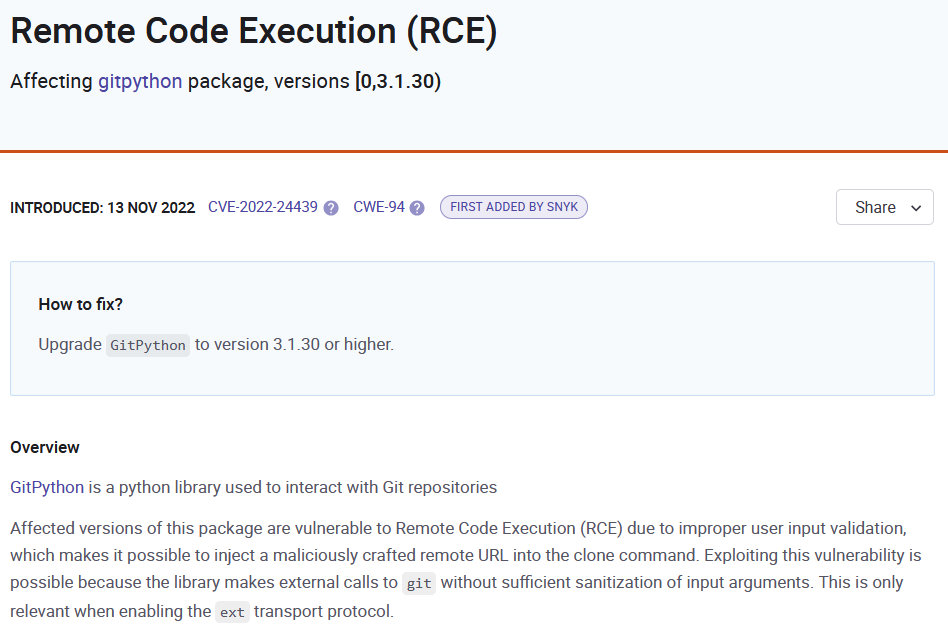Follow the gitpython package link in subtitle
The width and height of the screenshot is (948, 629).
point(140,81)
